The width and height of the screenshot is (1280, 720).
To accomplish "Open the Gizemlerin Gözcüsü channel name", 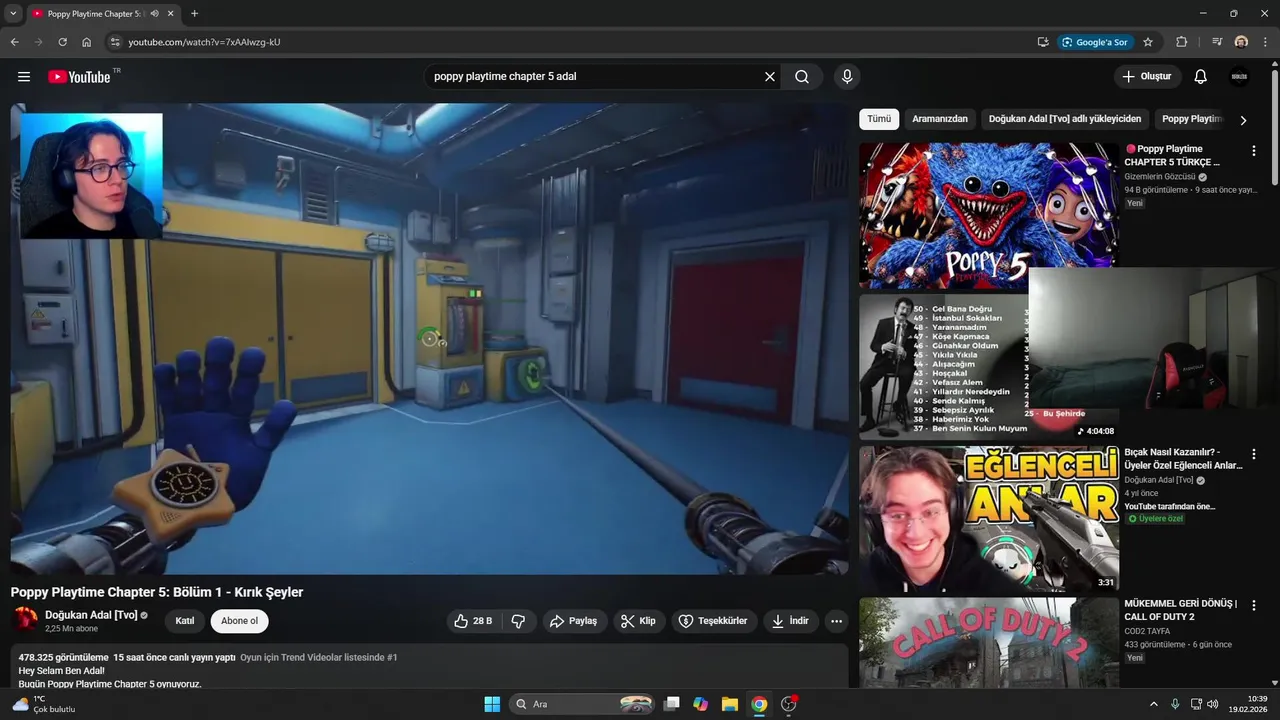I will tap(1160, 177).
